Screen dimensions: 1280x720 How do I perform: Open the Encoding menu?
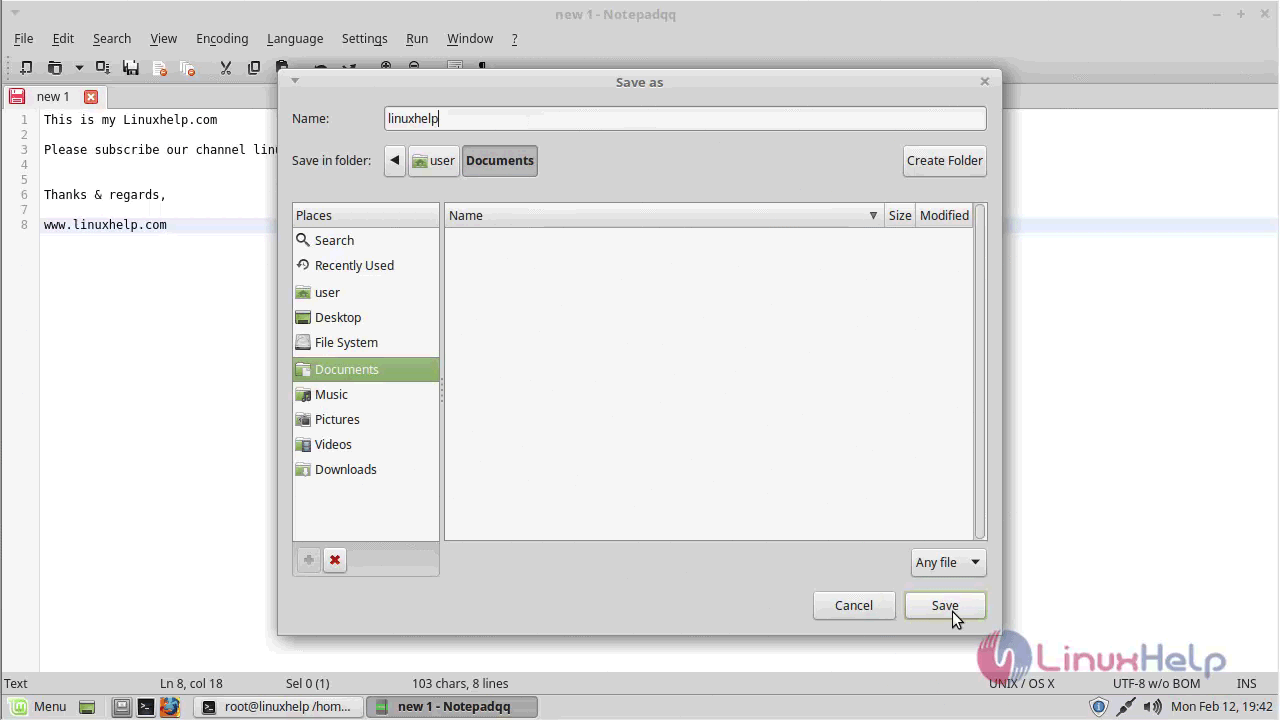[222, 38]
